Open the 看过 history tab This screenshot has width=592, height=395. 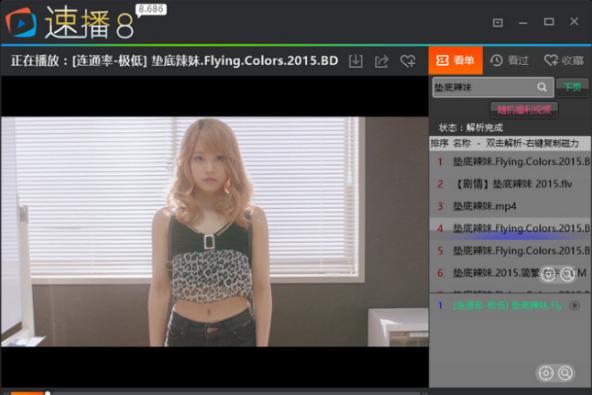[509, 60]
